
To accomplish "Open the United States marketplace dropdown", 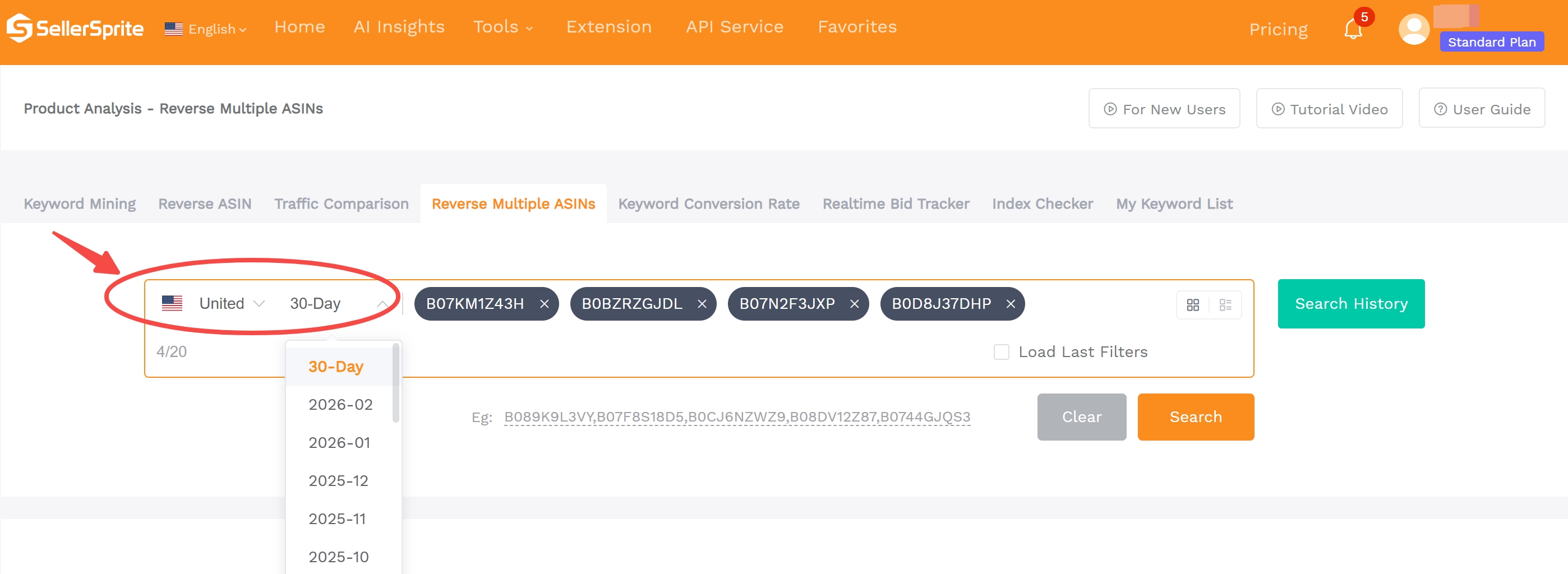I will (230, 303).
